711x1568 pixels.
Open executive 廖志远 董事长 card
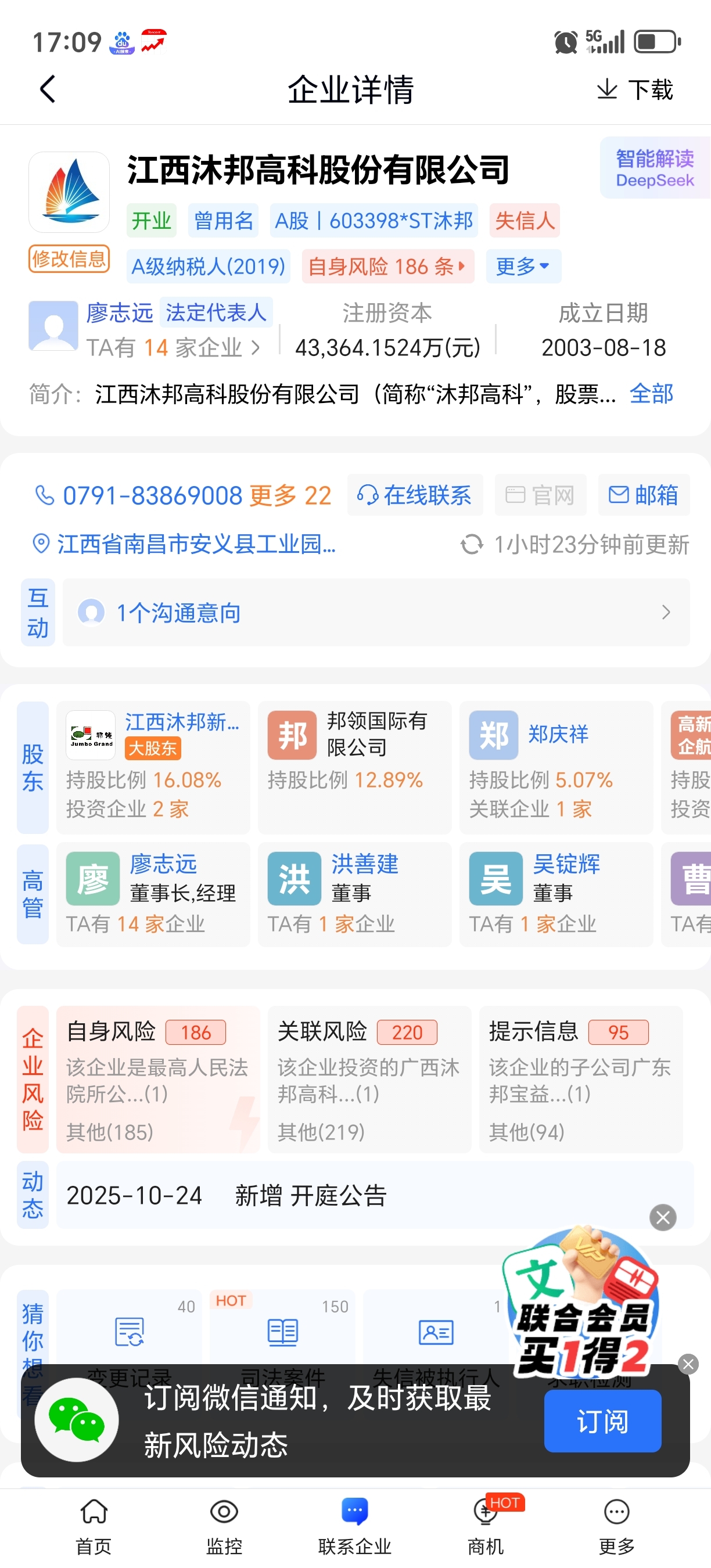153,894
